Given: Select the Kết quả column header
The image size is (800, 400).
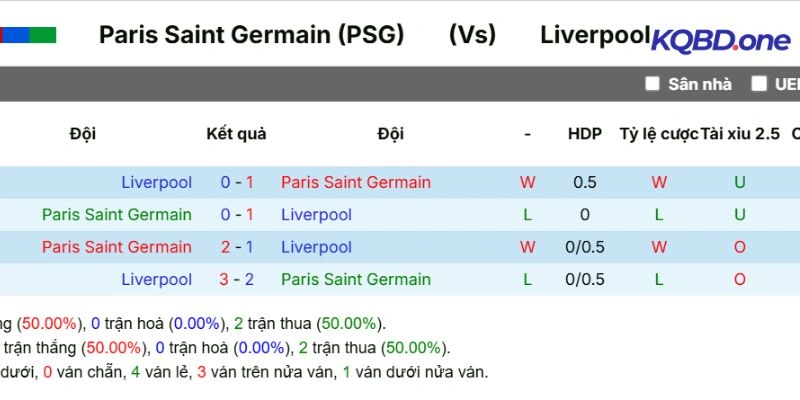Looking at the screenshot, I should pos(236,134).
